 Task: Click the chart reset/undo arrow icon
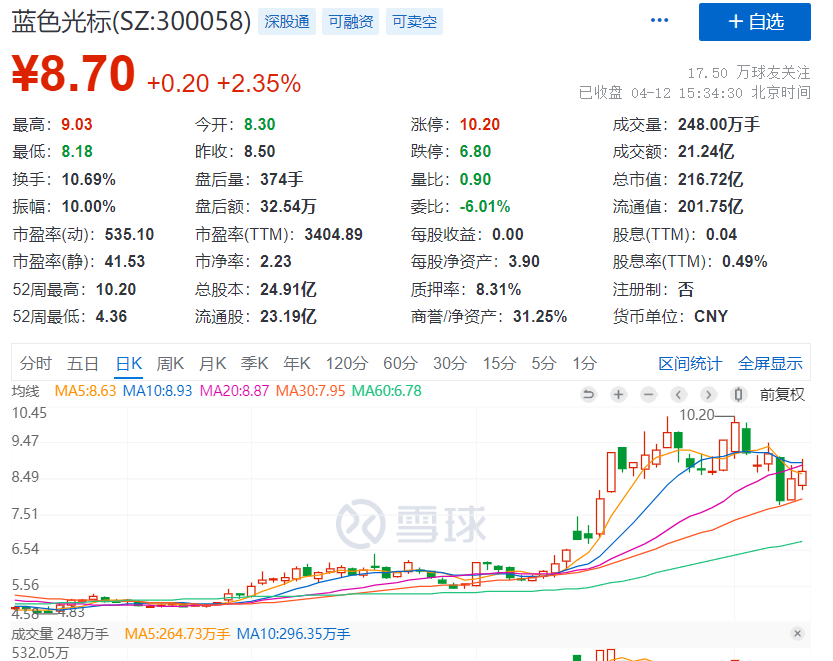(x=589, y=395)
